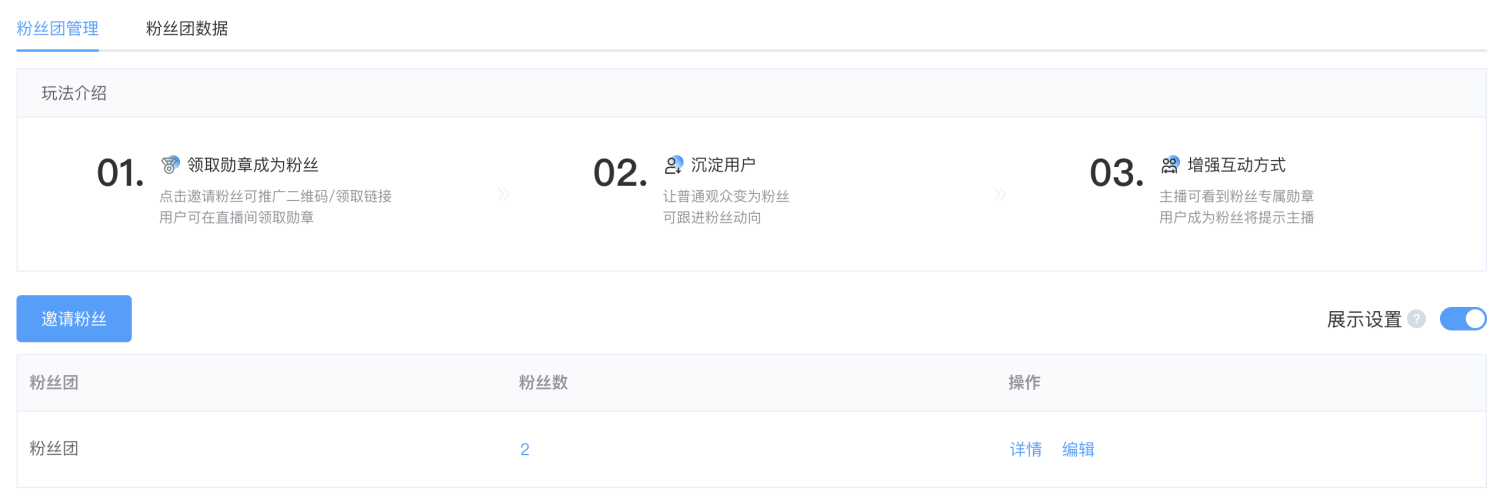This screenshot has height=501, width=1500.
Task: Click the 01. step number
Action: [121, 174]
